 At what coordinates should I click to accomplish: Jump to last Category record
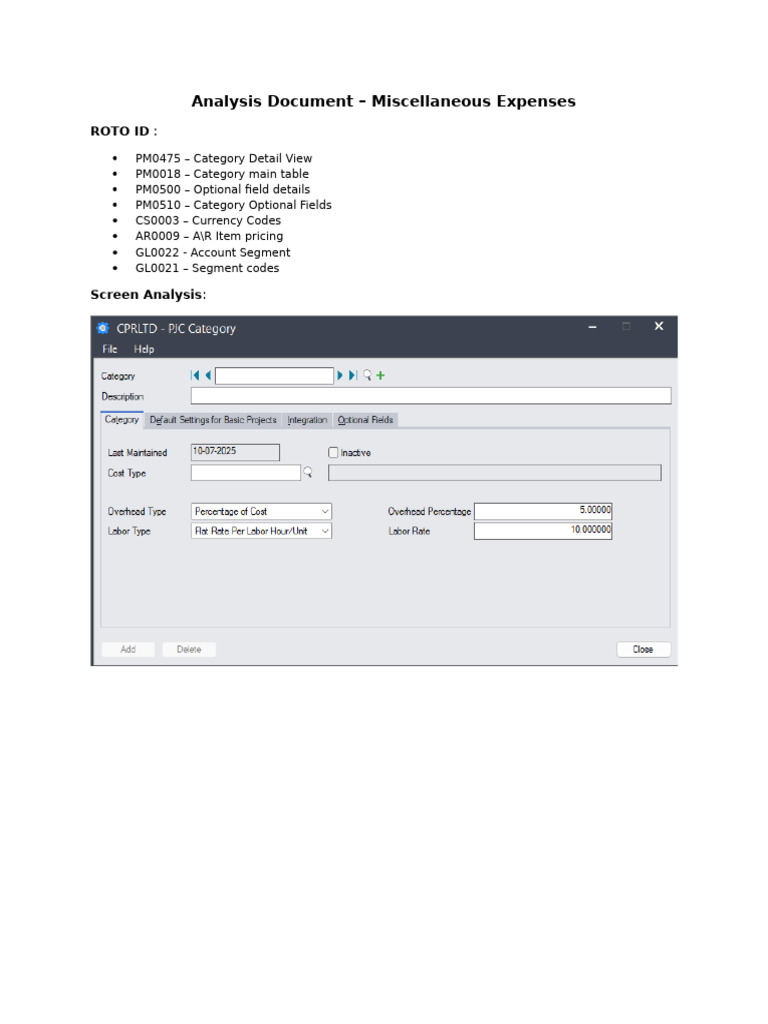click(x=353, y=376)
